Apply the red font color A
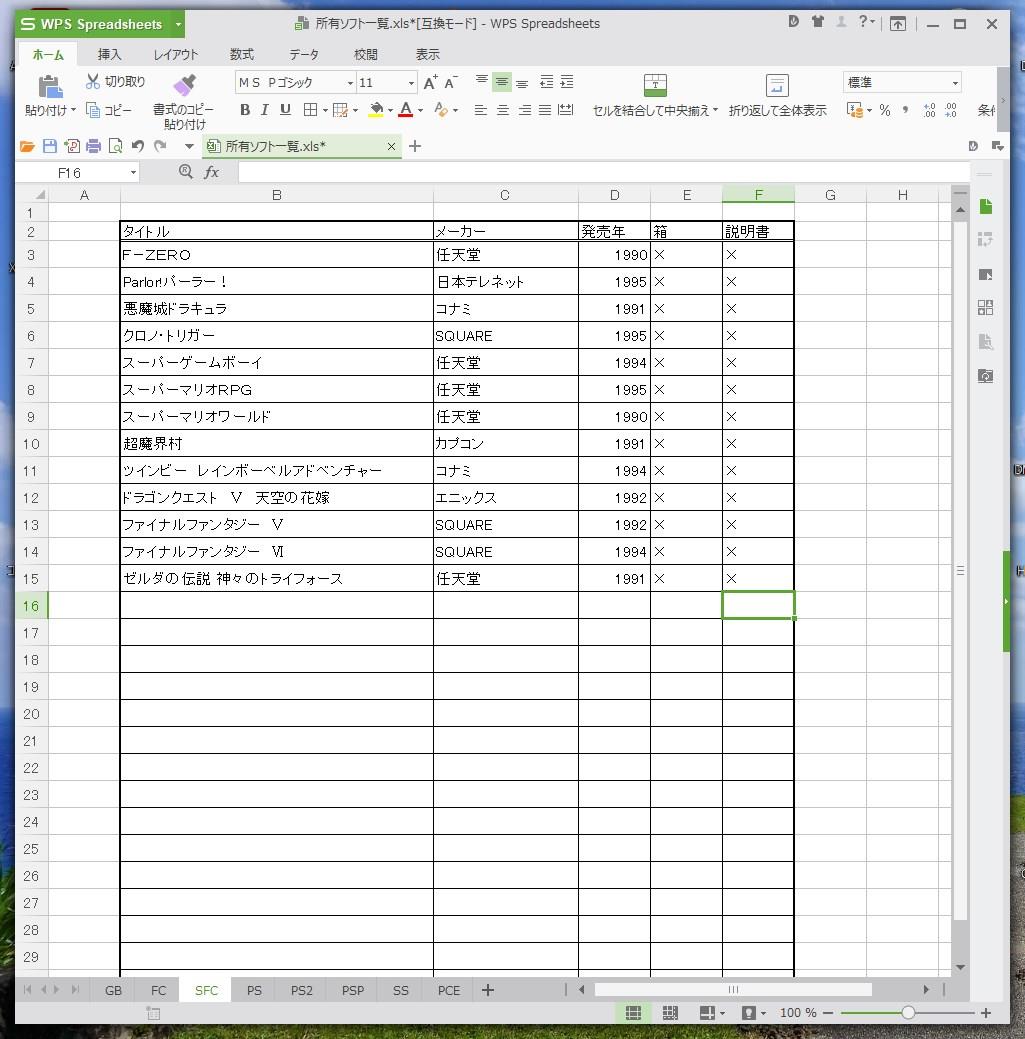1025x1039 pixels. [406, 110]
